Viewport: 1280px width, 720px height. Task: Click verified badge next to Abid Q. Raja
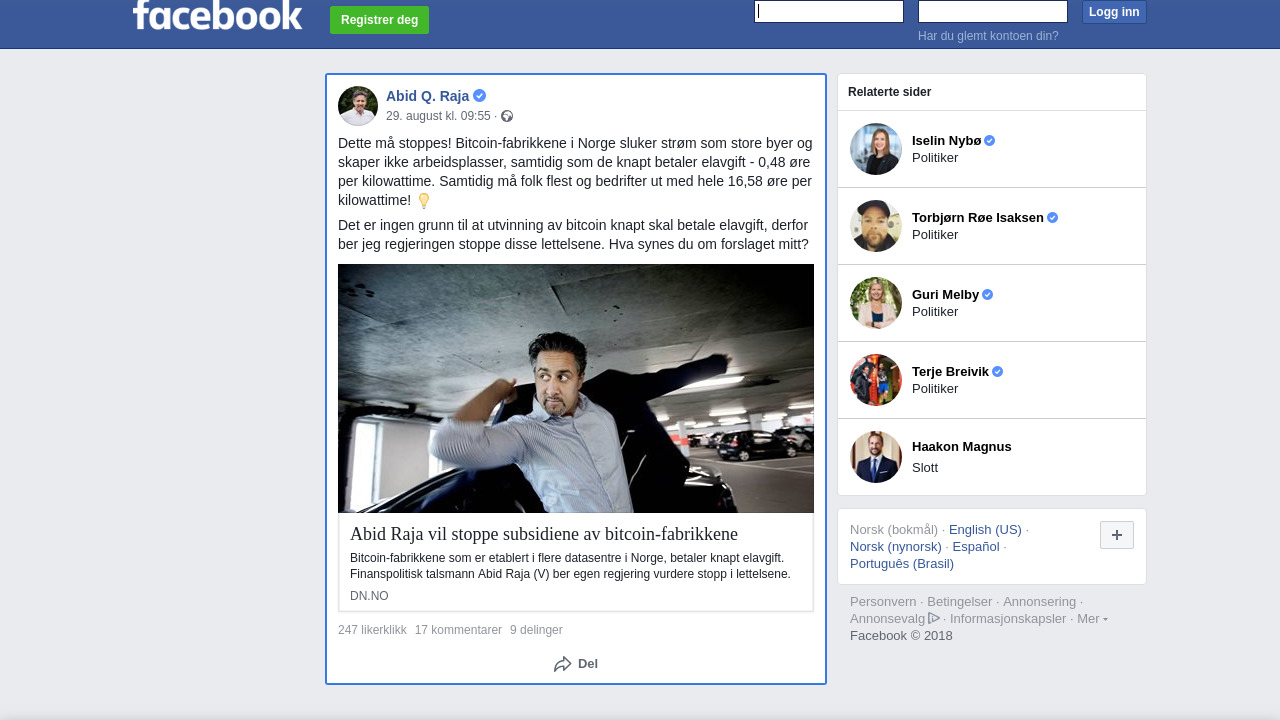480,96
